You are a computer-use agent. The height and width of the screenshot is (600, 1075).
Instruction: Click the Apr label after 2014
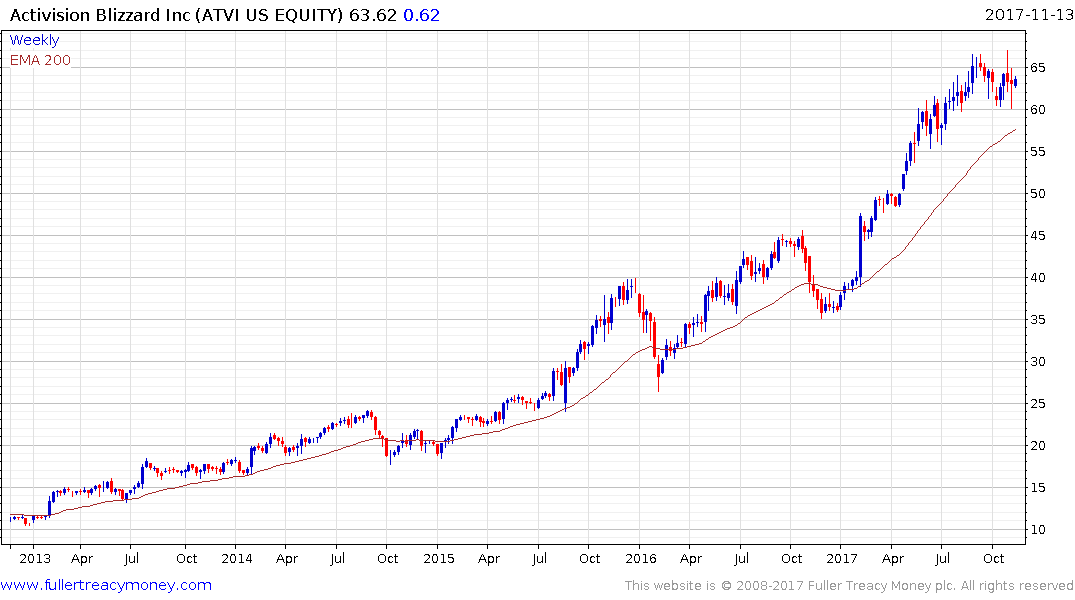pyautogui.click(x=287, y=559)
